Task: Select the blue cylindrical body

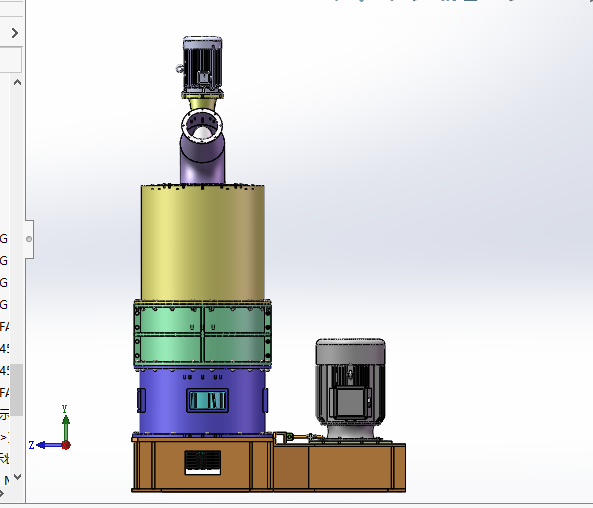Action: (x=203, y=402)
